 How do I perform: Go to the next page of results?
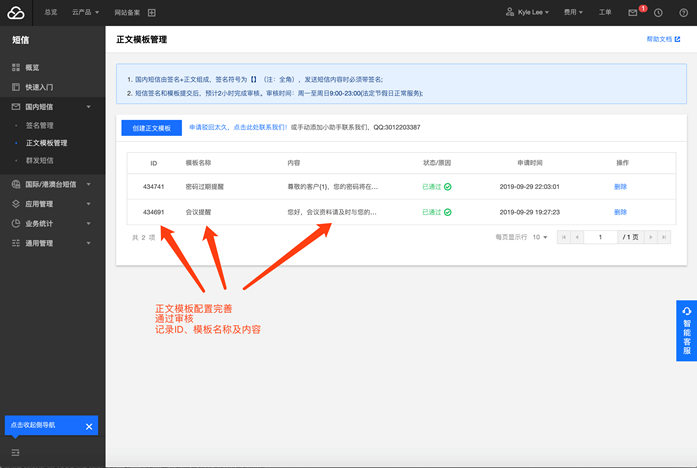click(651, 237)
